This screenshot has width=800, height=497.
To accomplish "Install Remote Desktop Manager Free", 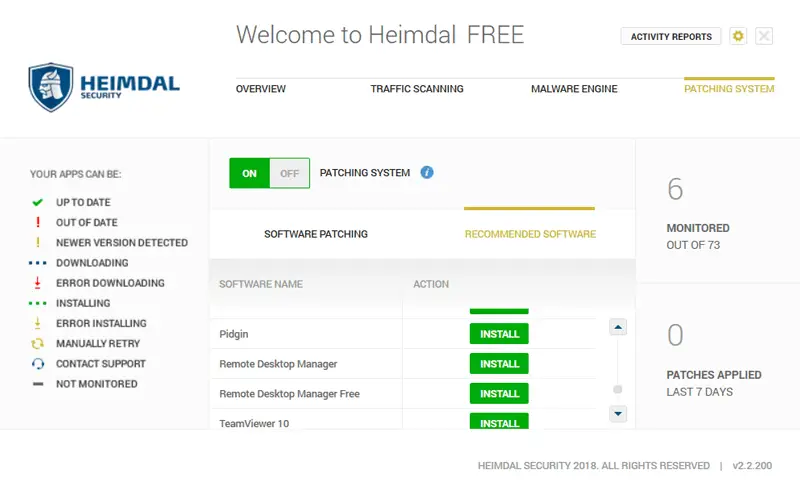I will pyautogui.click(x=499, y=393).
